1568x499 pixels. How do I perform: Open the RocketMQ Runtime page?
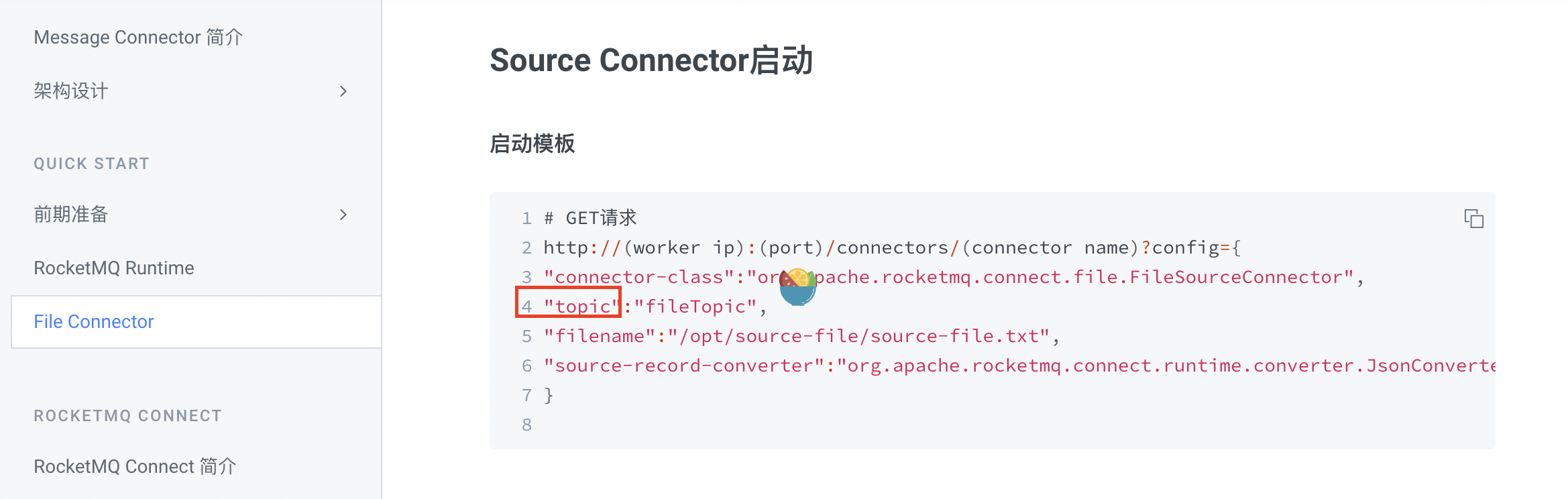point(114,268)
